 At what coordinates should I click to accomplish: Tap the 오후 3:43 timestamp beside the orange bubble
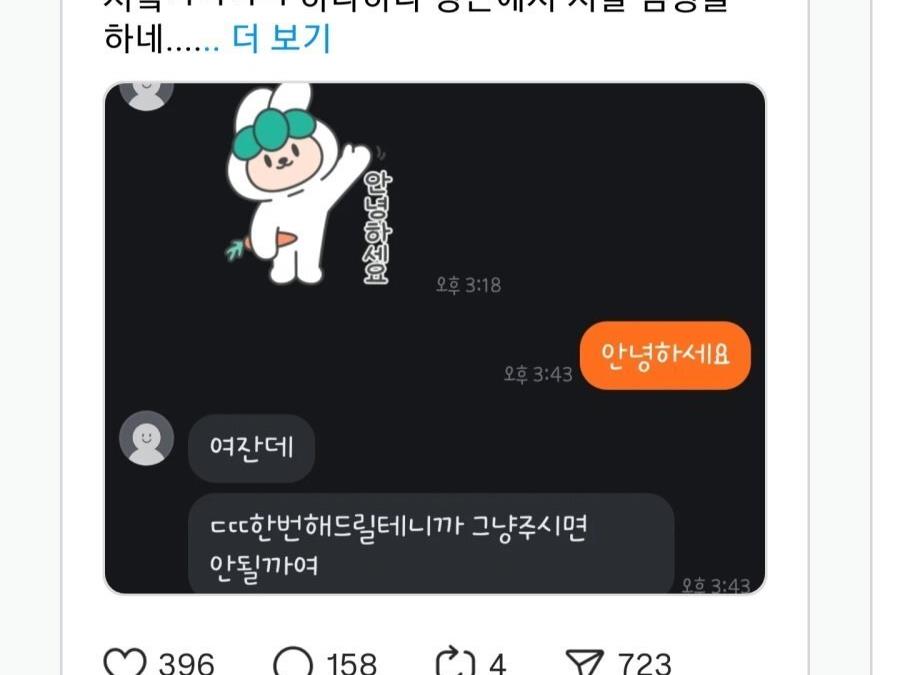tap(538, 374)
